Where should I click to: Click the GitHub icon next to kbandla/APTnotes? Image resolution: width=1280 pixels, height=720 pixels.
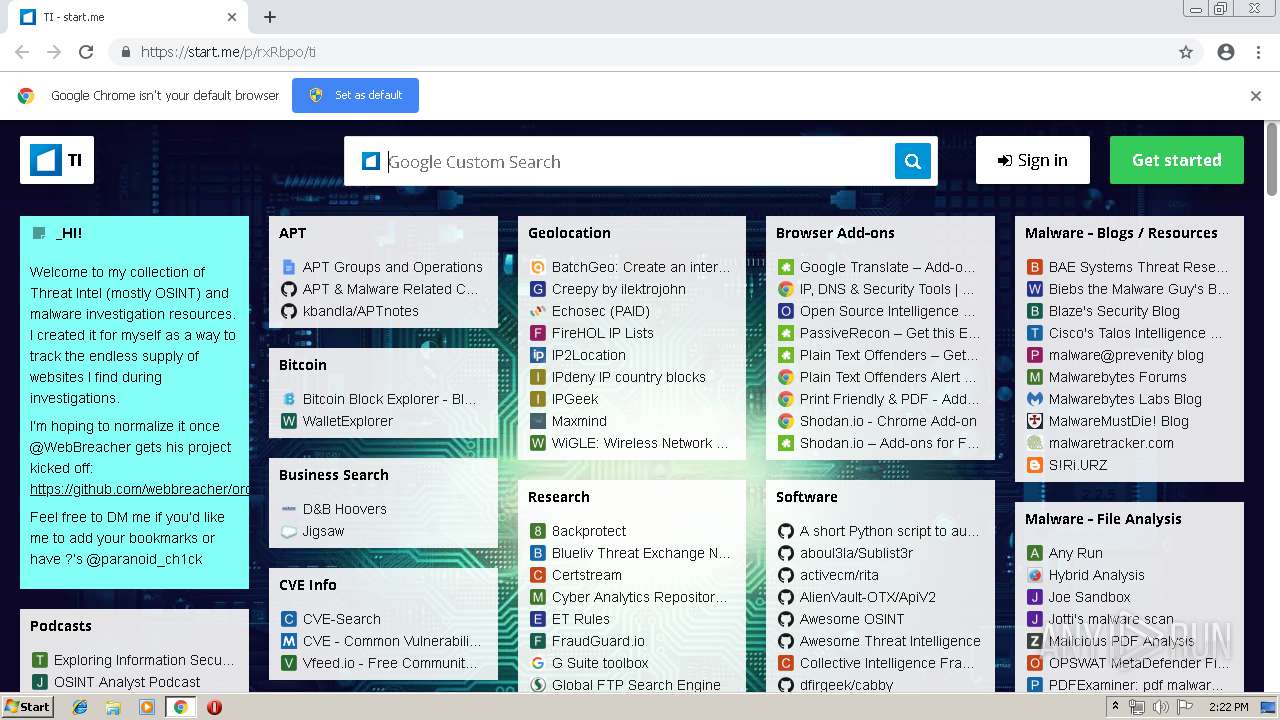[288, 311]
